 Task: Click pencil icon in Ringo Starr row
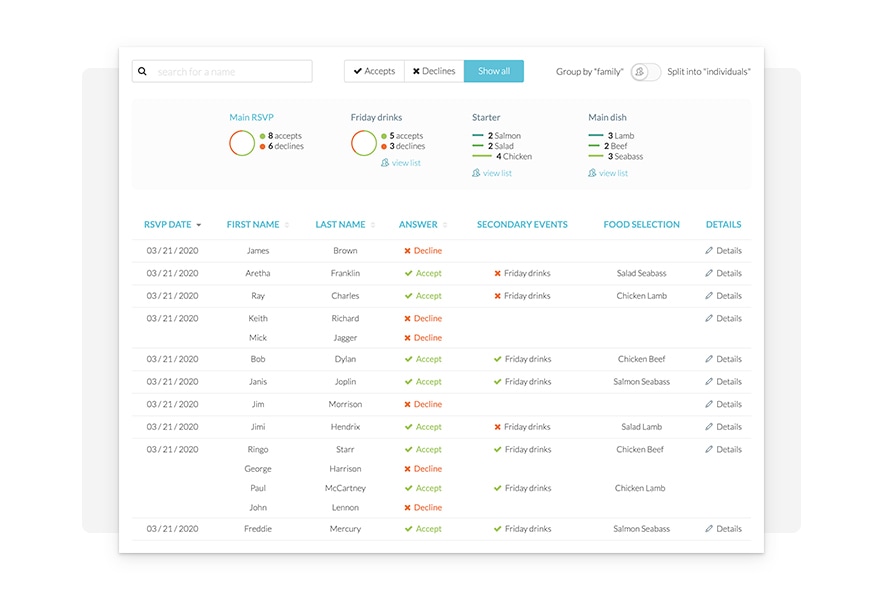click(x=709, y=449)
